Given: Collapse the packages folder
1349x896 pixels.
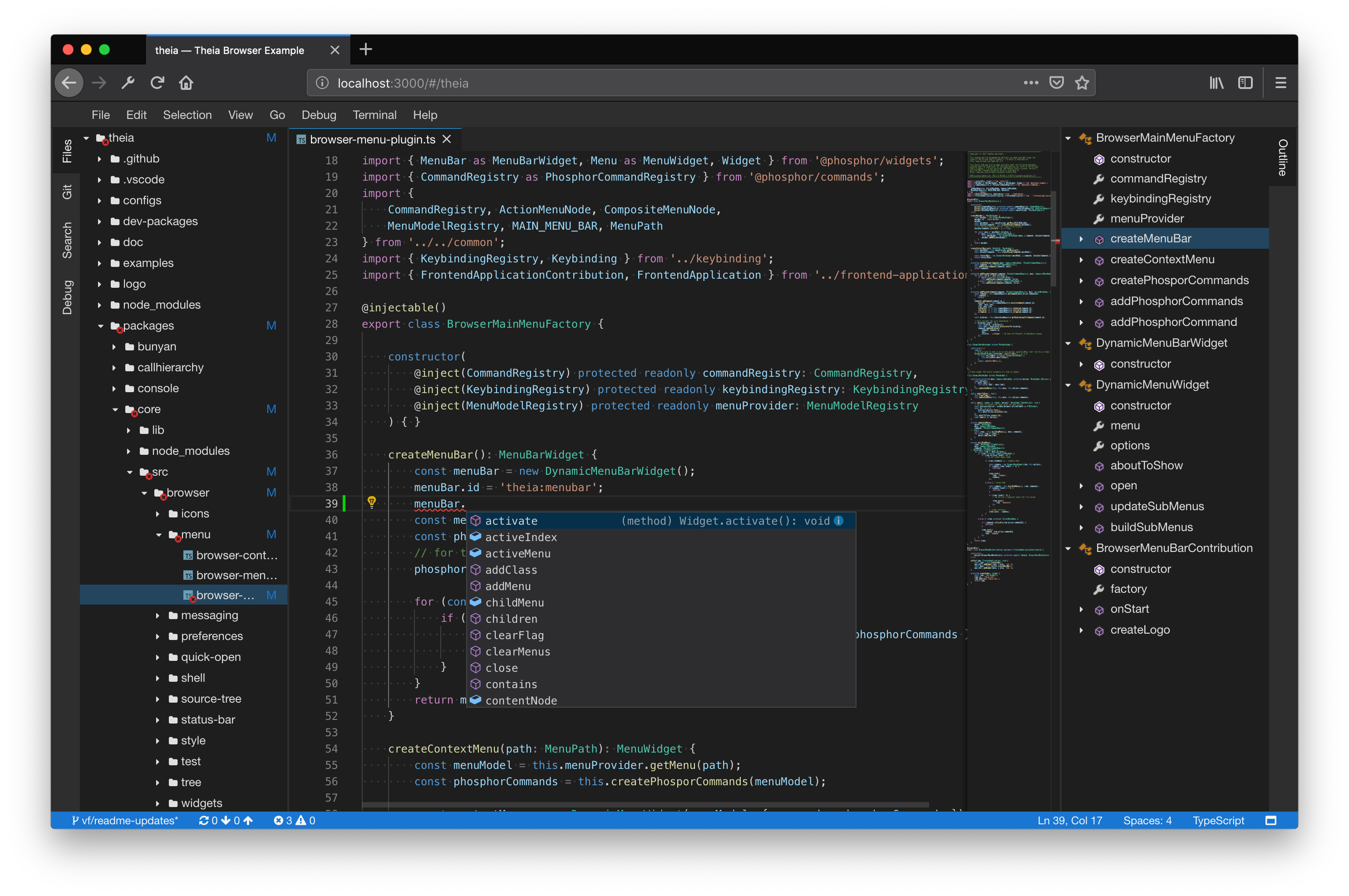Looking at the screenshot, I should point(101,326).
